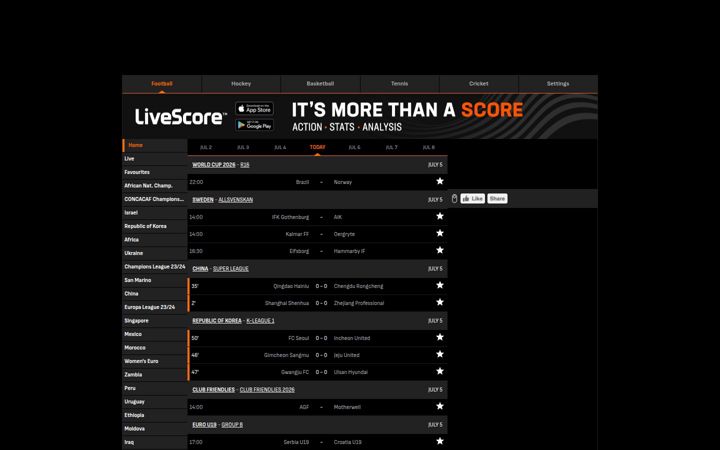Open the CLUB FRIENDLIES 2026 link
The width and height of the screenshot is (720, 450).
click(x=267, y=390)
